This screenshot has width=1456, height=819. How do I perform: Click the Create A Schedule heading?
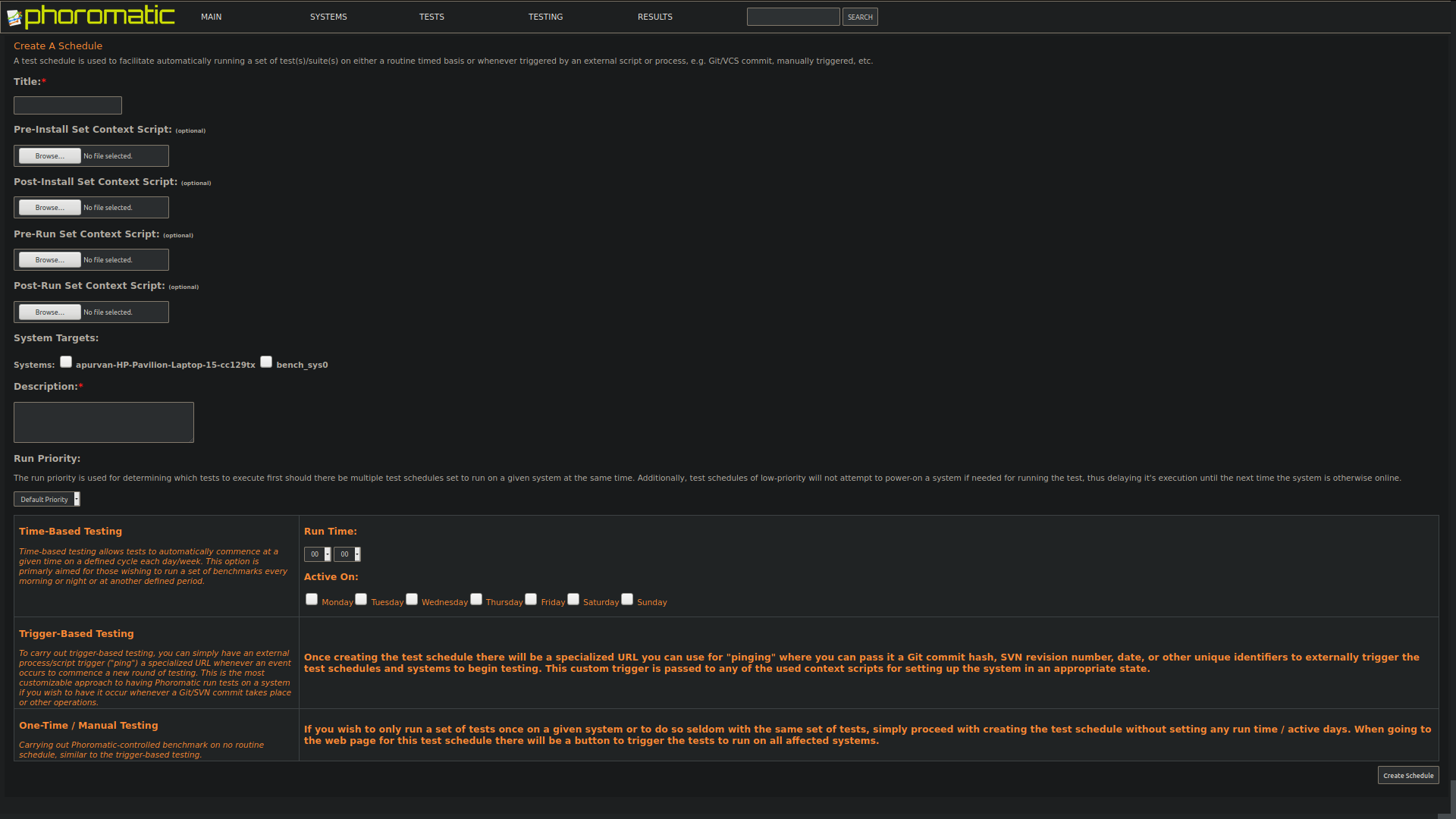click(58, 45)
